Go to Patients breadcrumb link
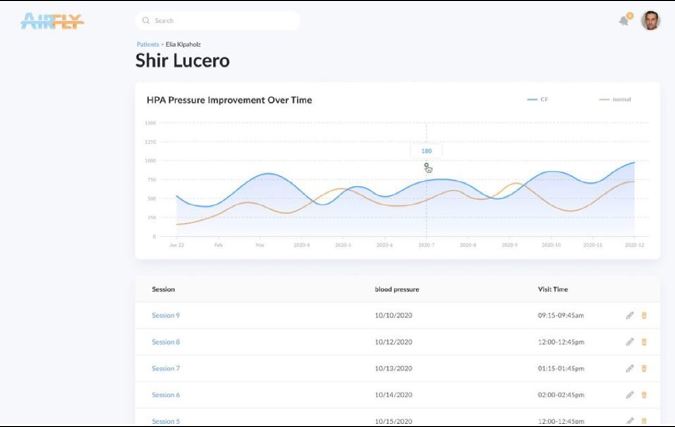675x427 pixels. point(147,44)
